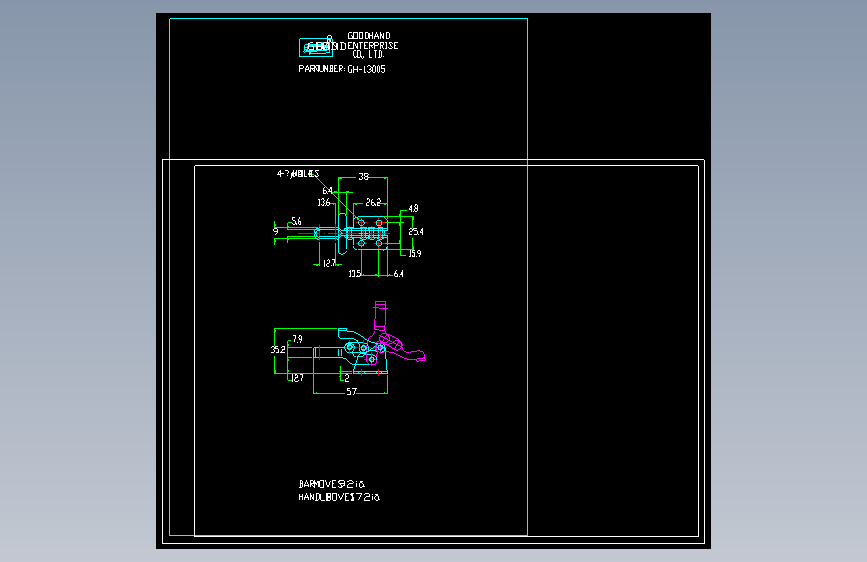The image size is (867, 562).
Task: Click the 10.5 dimension value
Action: 354,274
